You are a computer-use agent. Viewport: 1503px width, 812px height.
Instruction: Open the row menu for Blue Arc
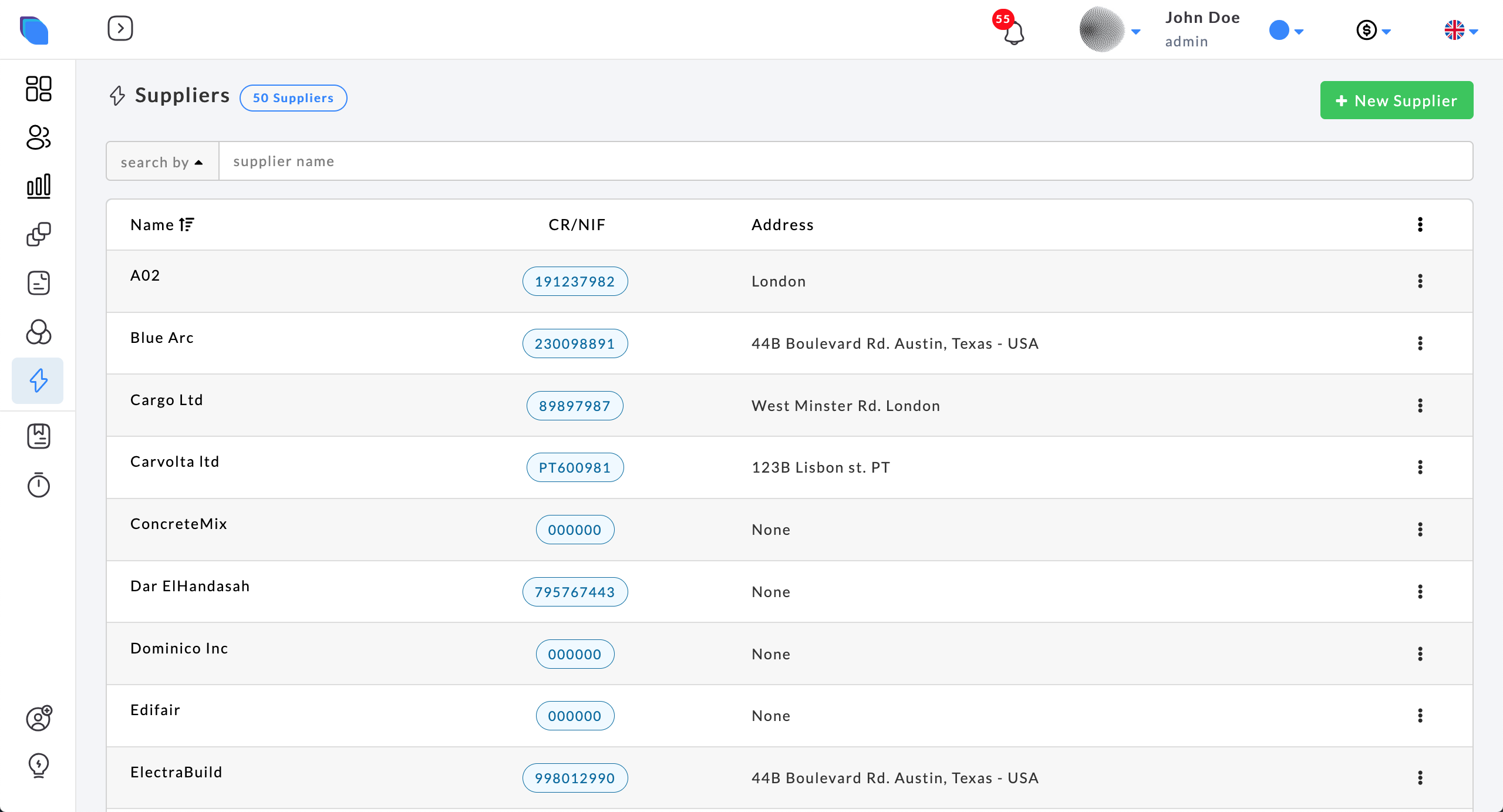pos(1420,343)
